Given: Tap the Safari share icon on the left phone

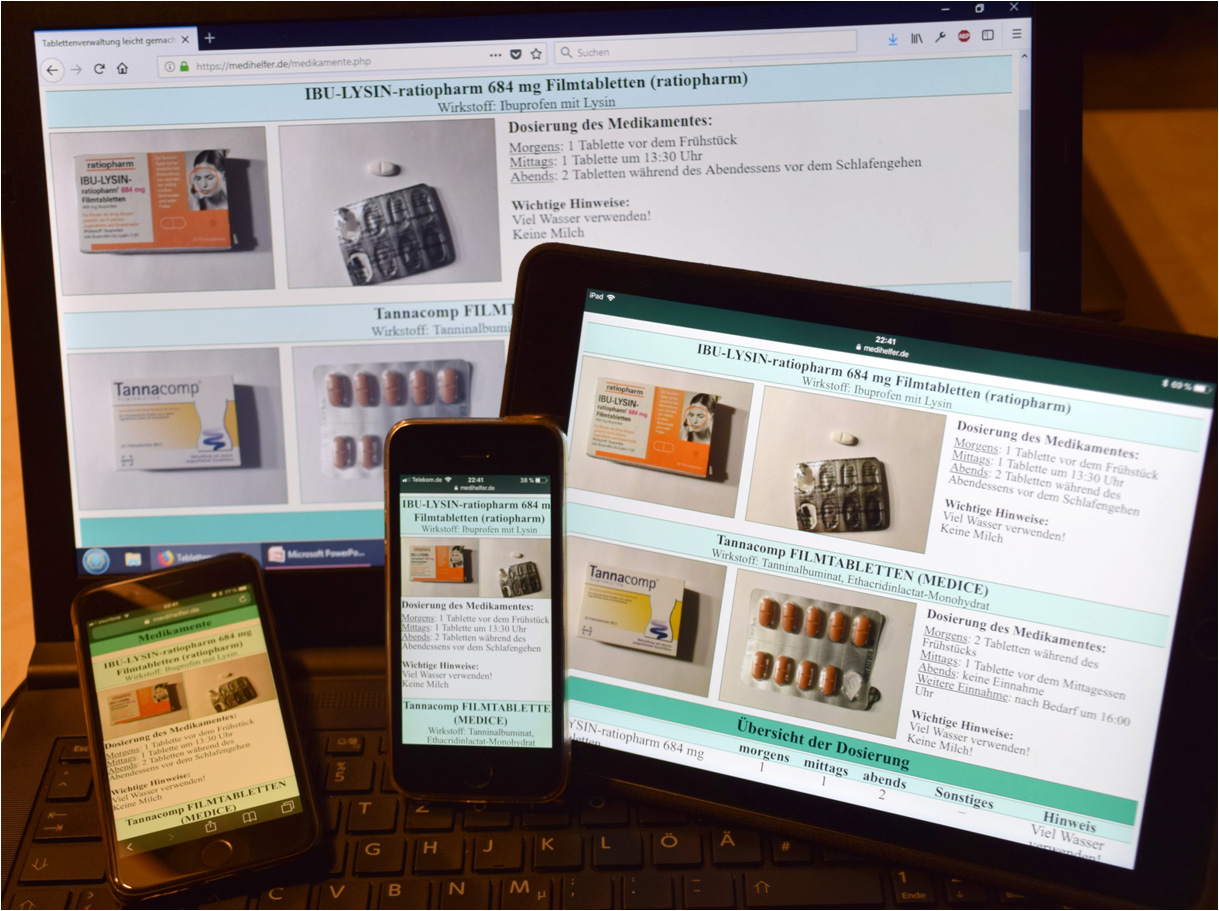Looking at the screenshot, I should pos(212,828).
